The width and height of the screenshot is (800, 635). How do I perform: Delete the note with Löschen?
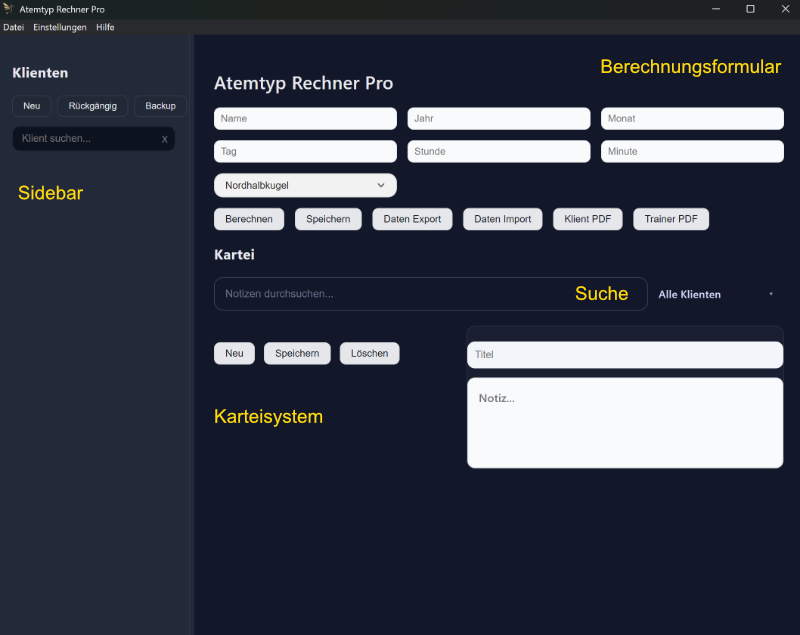tap(369, 353)
